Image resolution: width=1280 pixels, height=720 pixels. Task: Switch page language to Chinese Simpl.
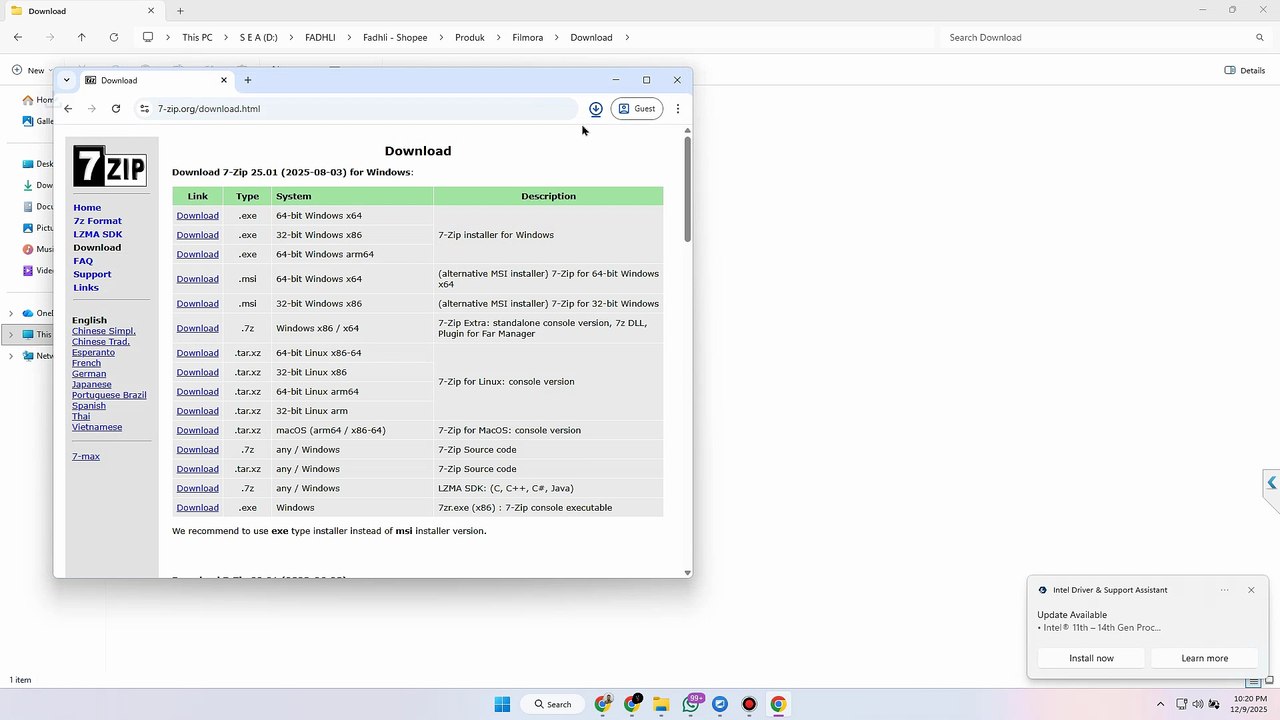click(x=104, y=331)
